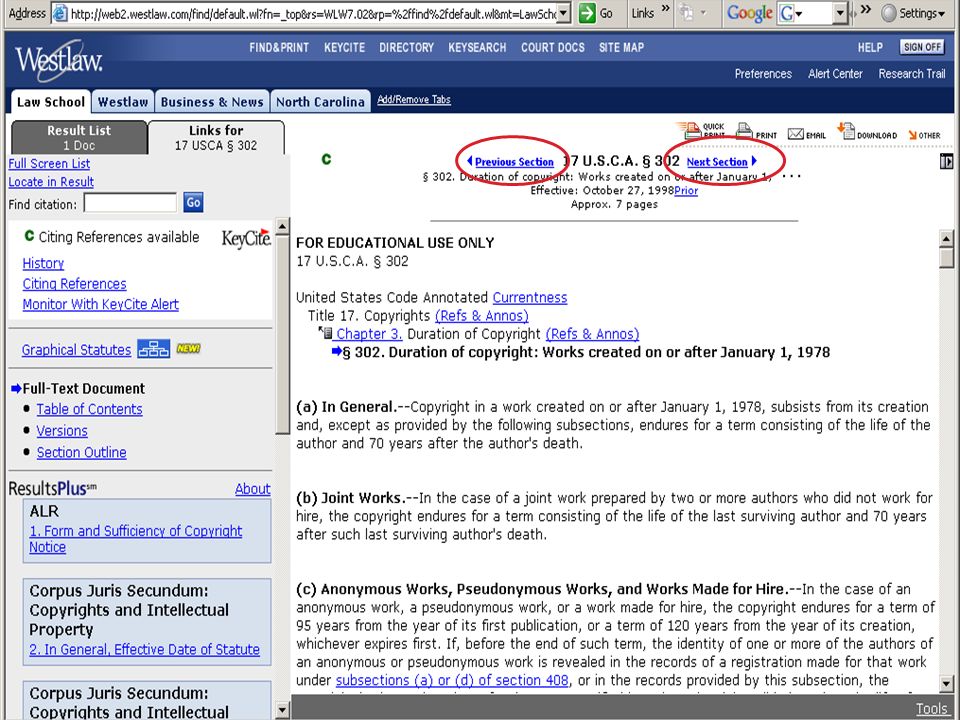Expand the Google toolbar overflow chevron
960x720 pixels.
coord(865,9)
